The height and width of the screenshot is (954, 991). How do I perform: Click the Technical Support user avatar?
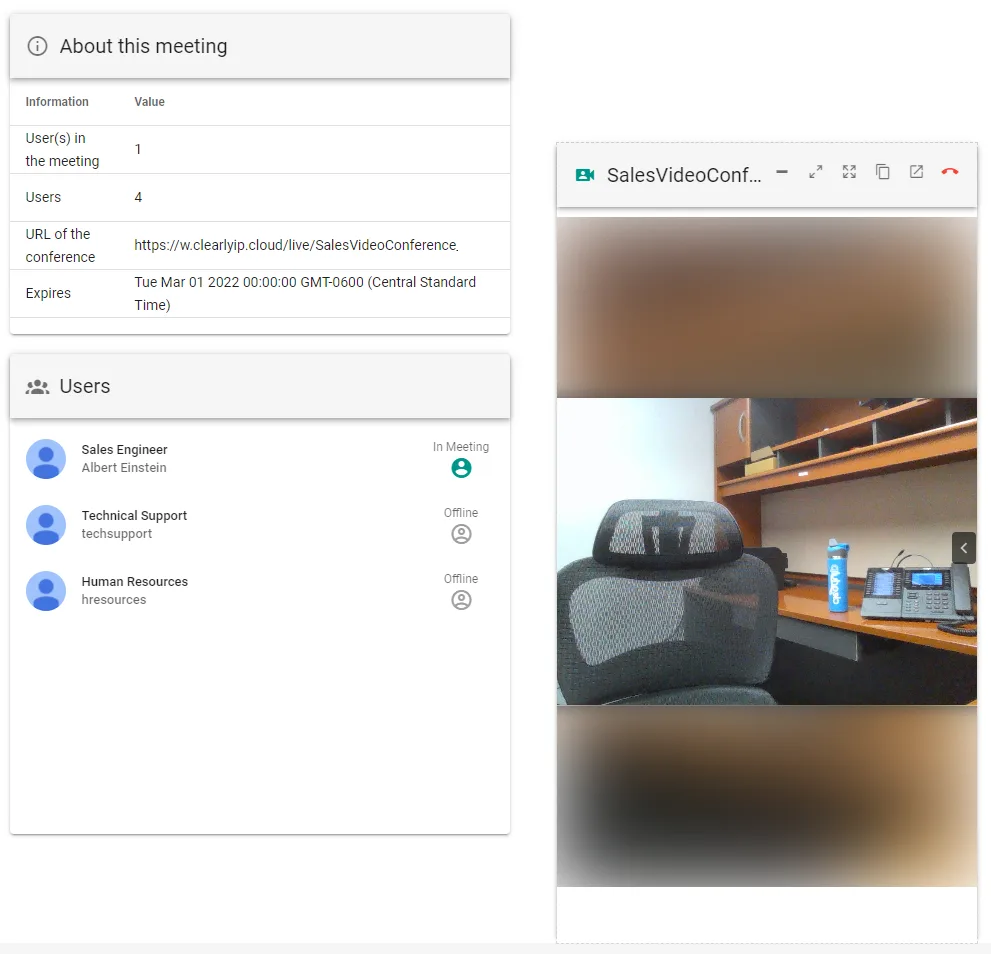pyautogui.click(x=46, y=525)
